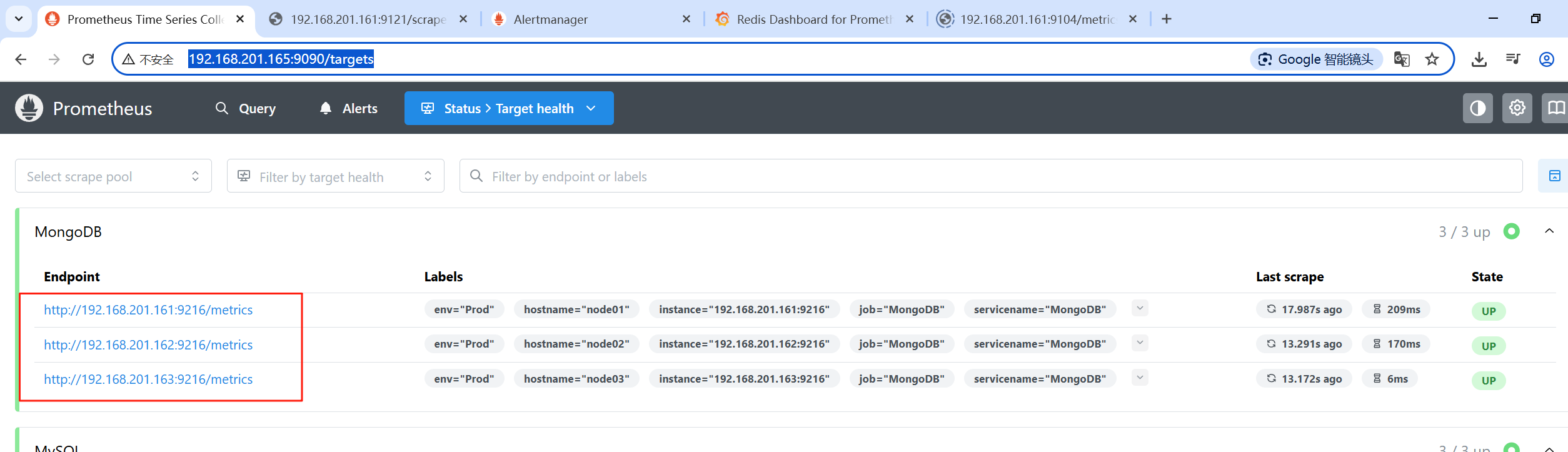Expand the labels chevron for node03 row
Image resolution: width=1568 pixels, height=452 pixels.
click(x=1140, y=378)
